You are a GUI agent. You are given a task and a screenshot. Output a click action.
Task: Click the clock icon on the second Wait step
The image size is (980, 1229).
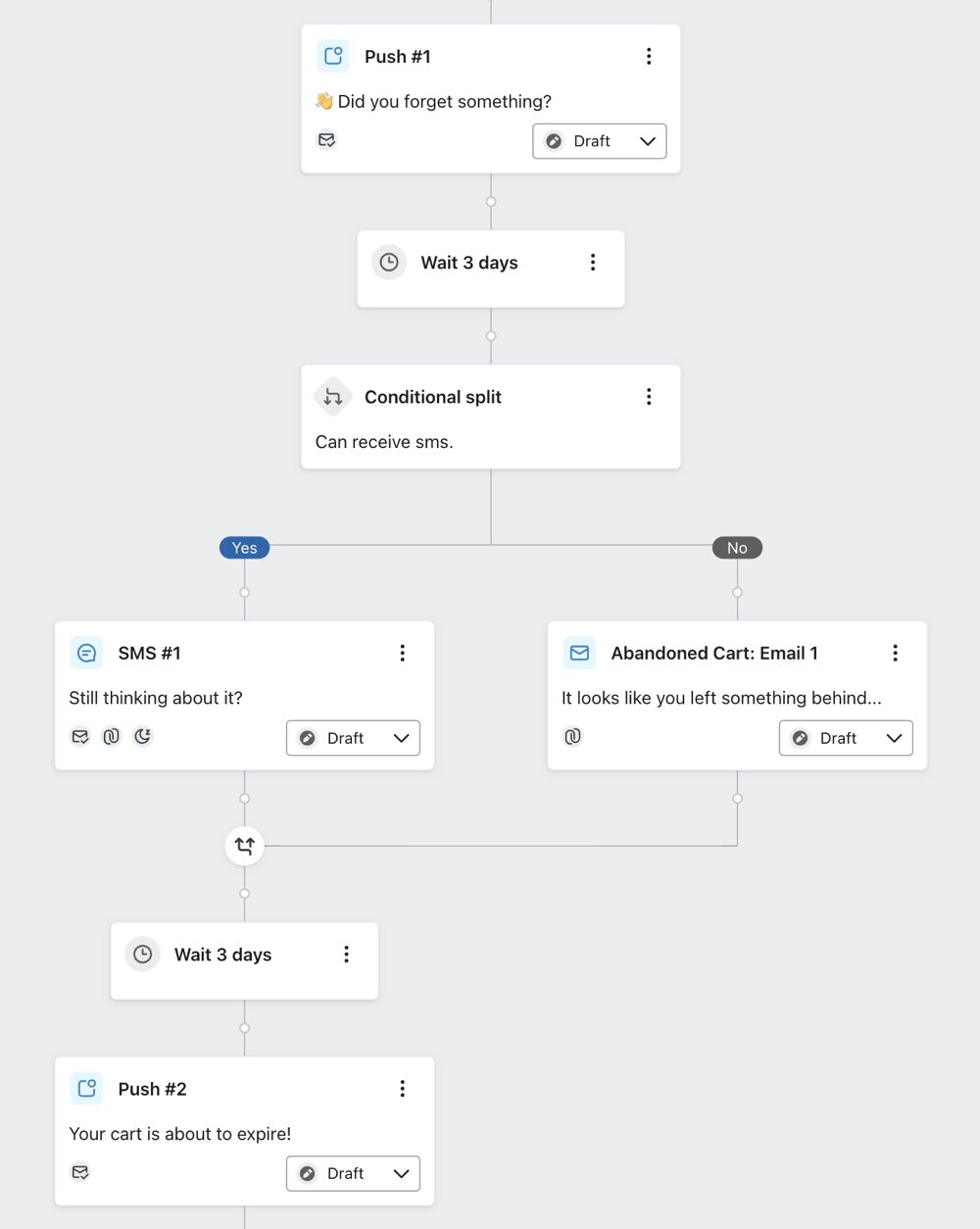pos(142,954)
